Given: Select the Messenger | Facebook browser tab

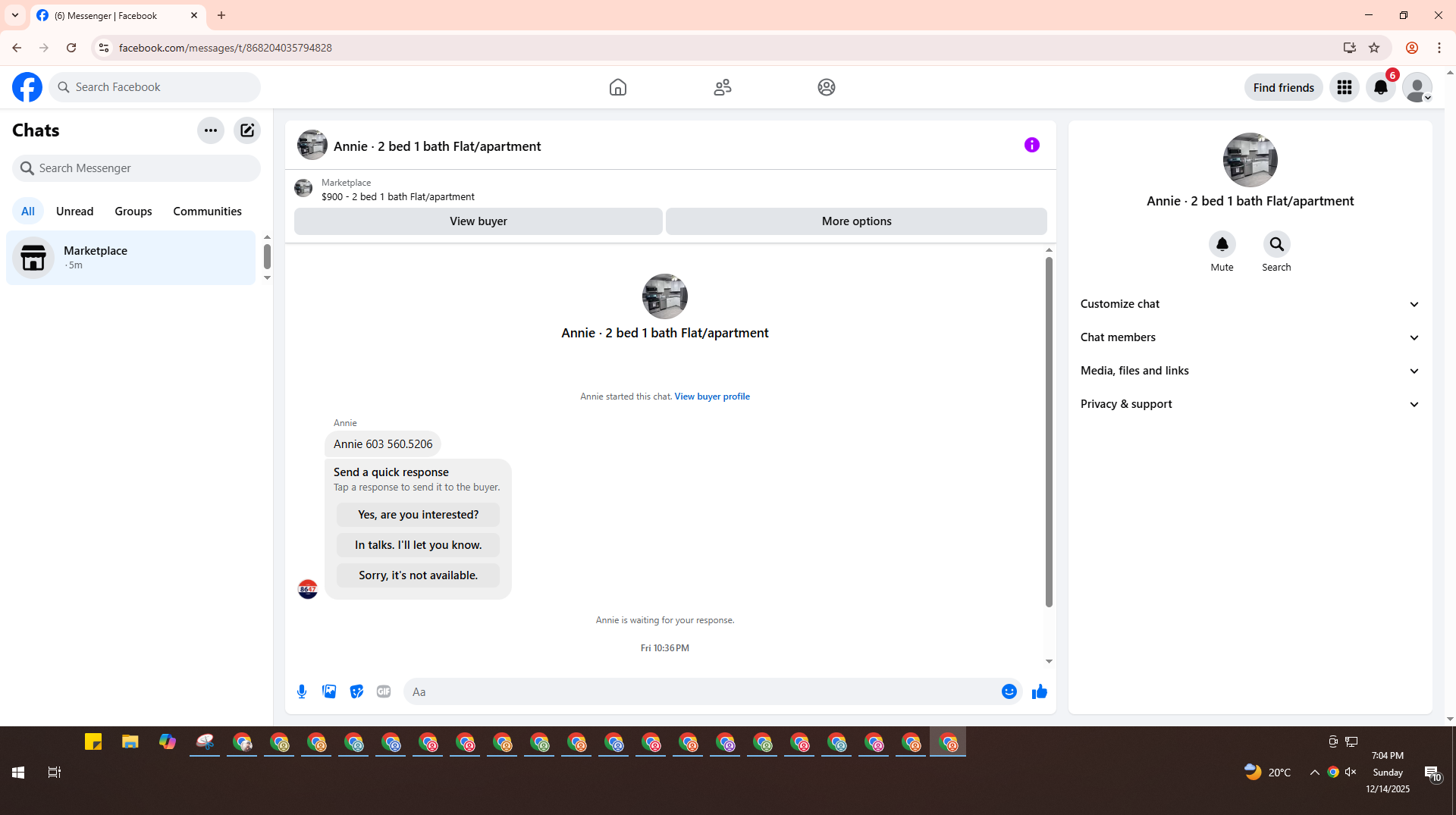Looking at the screenshot, I should click(x=118, y=15).
